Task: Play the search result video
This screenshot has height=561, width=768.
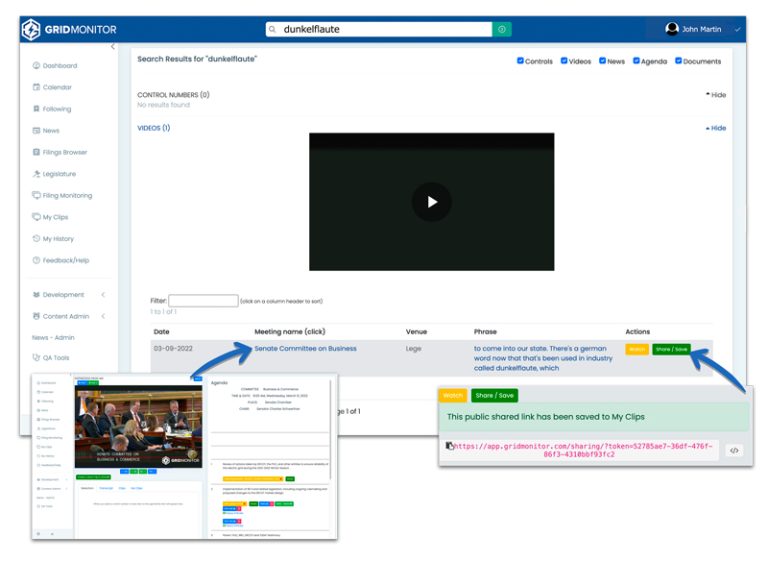Action: [432, 202]
